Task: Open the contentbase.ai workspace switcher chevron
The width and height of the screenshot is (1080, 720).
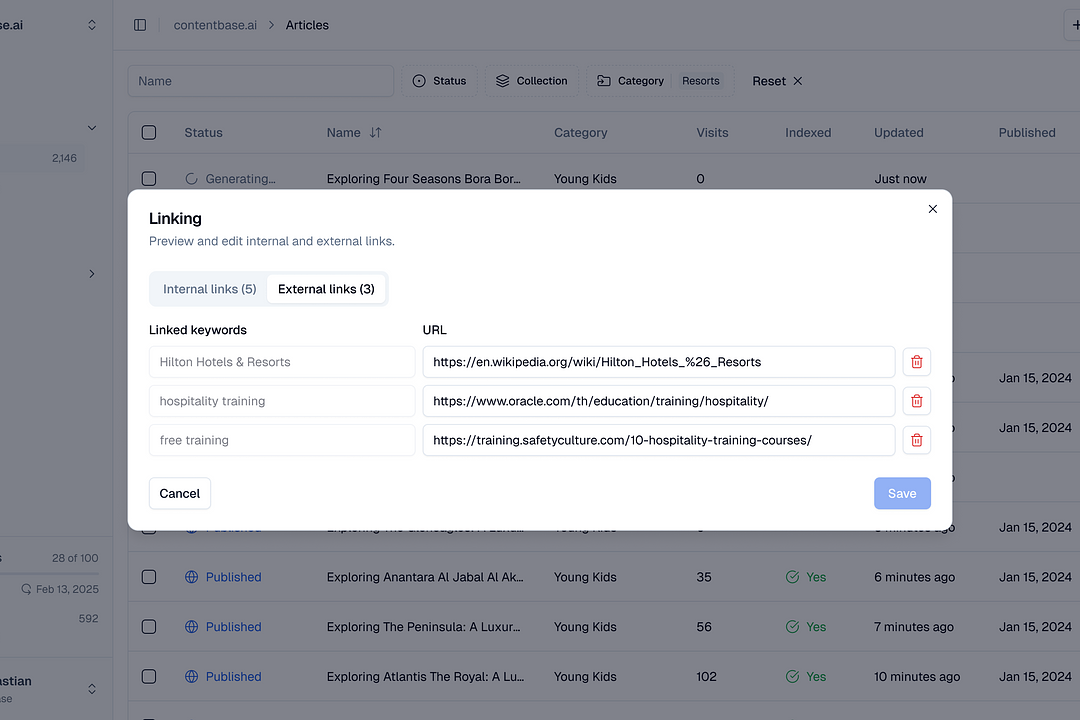Action: 91,24
